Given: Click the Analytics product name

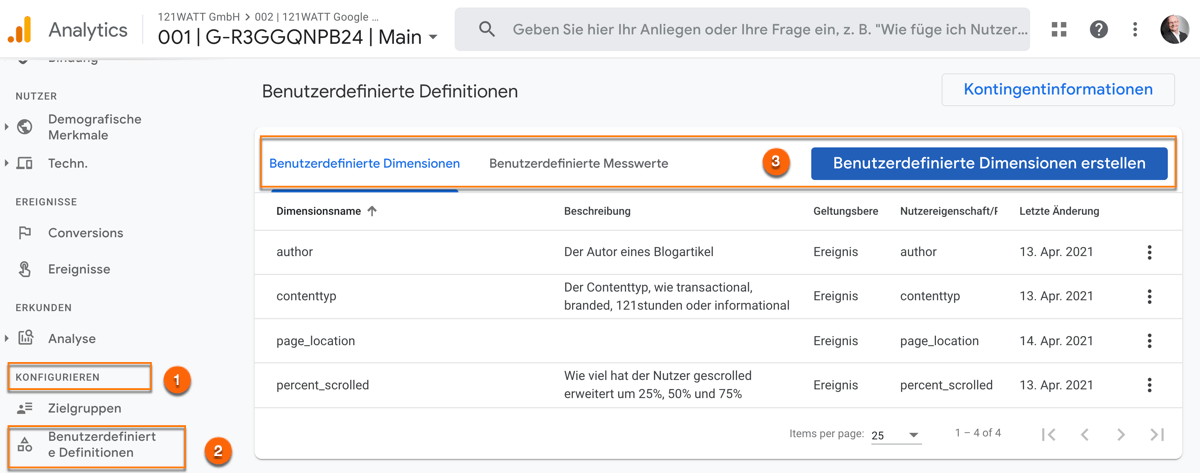Looking at the screenshot, I should (x=88, y=30).
